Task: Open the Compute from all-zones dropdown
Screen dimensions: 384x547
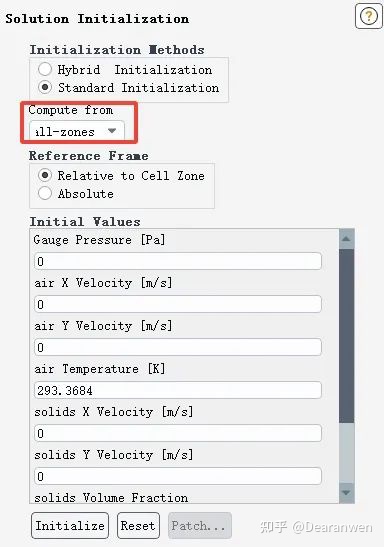Action: [77, 131]
